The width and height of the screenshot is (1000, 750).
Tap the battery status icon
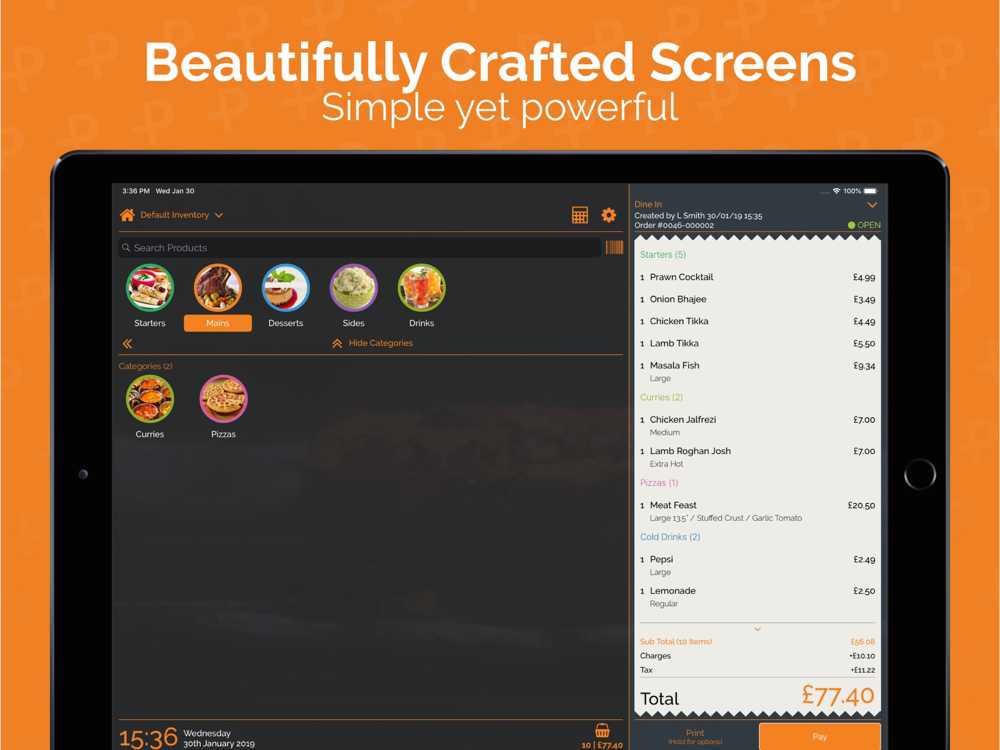pos(871,191)
